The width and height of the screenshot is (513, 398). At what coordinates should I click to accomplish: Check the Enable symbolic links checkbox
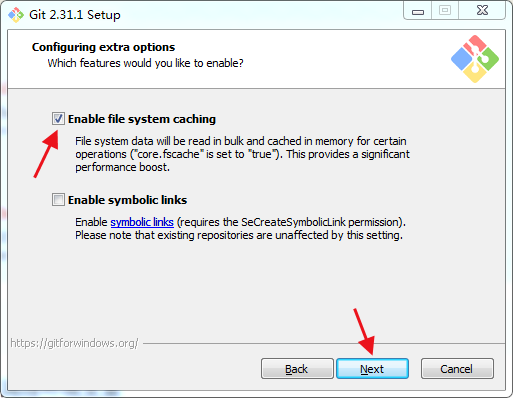click(x=58, y=200)
